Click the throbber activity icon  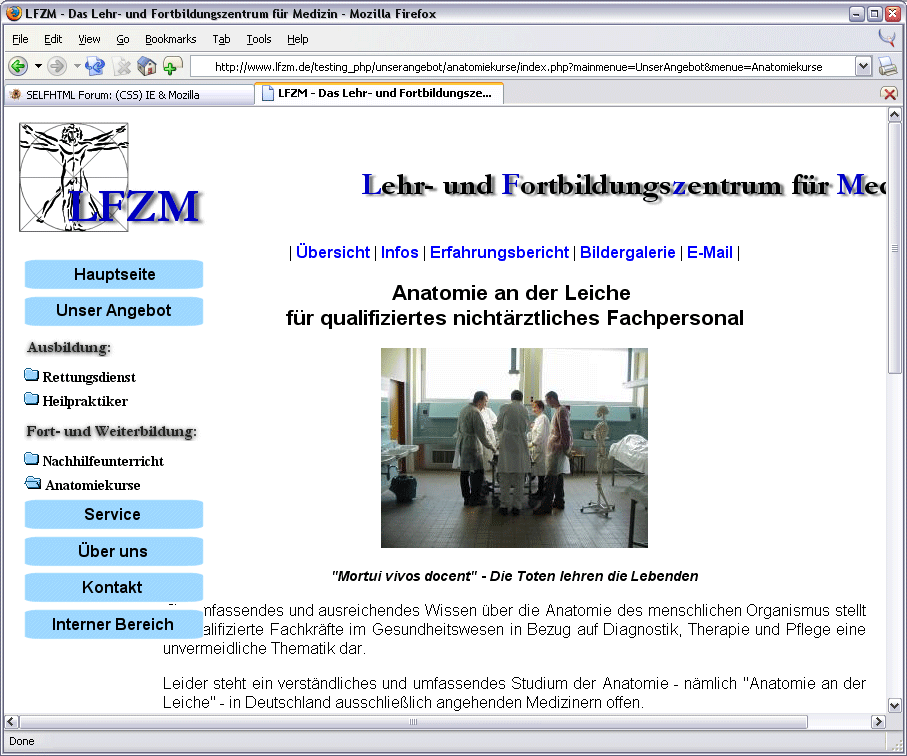(x=887, y=38)
